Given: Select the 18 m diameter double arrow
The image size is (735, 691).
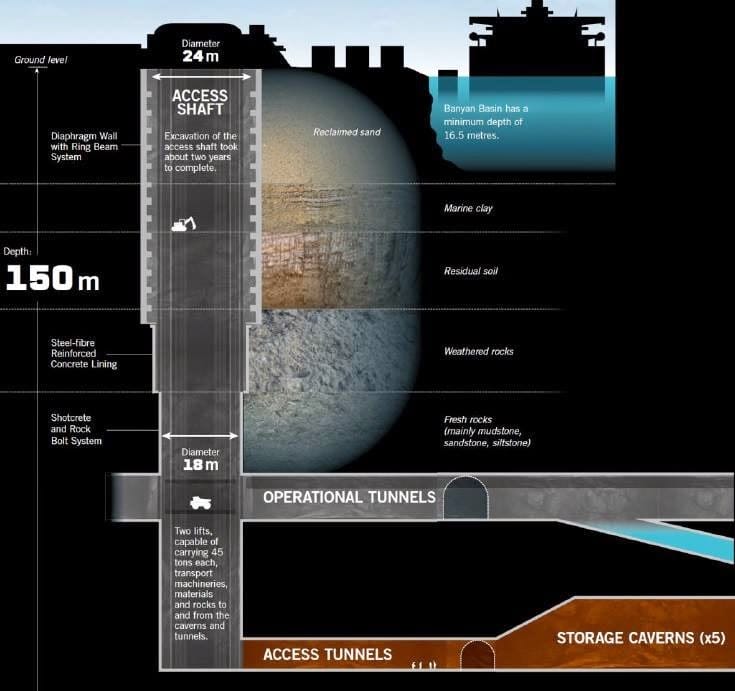Looking at the screenshot, I should click(200, 436).
